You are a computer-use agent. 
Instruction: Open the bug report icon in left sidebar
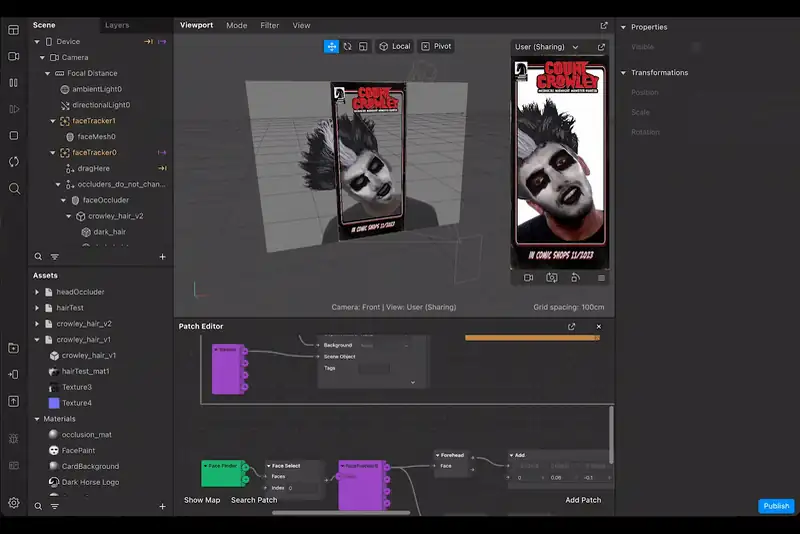point(14,439)
